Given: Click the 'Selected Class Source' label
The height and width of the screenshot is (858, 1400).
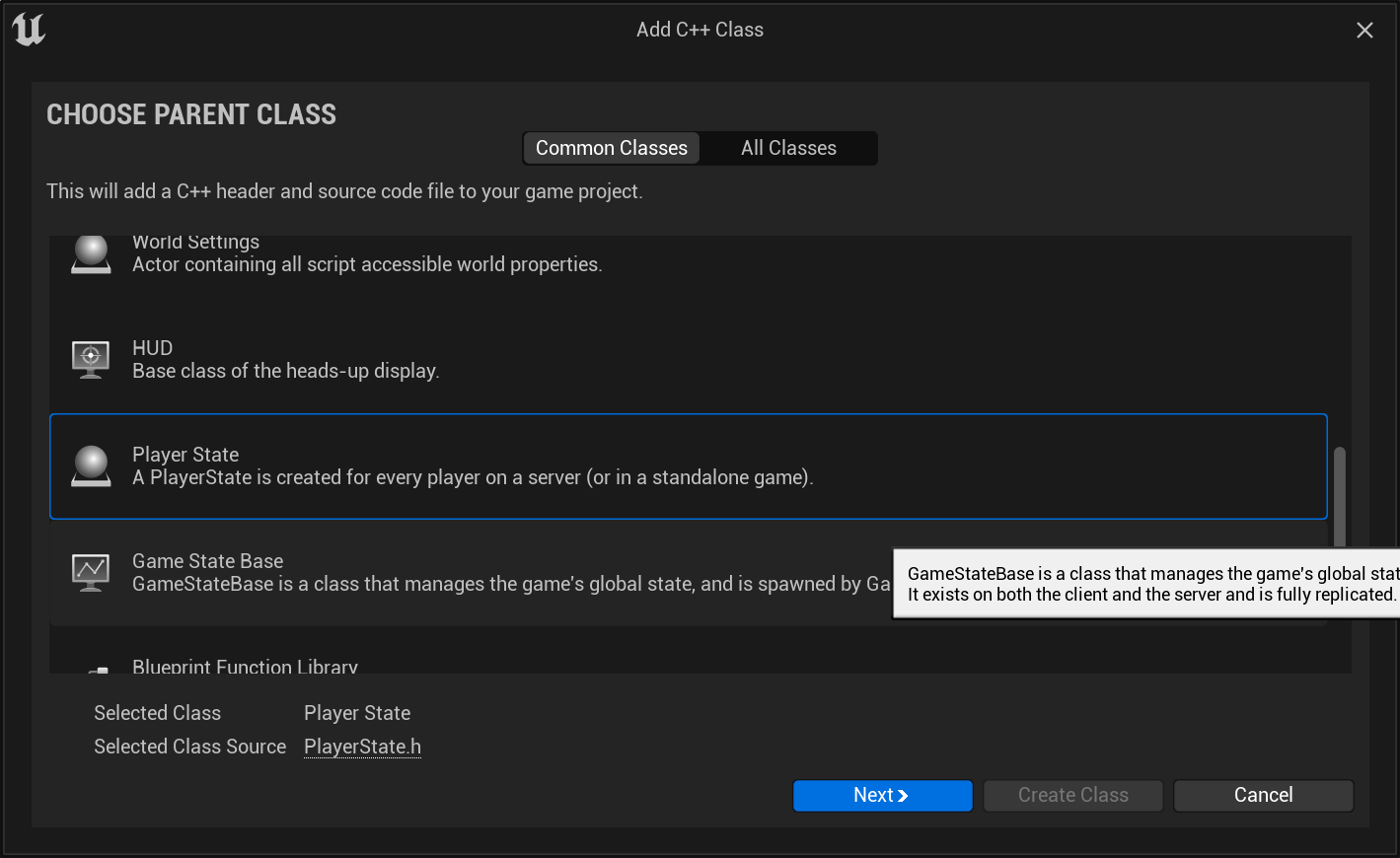Looking at the screenshot, I should pyautogui.click(x=190, y=747).
